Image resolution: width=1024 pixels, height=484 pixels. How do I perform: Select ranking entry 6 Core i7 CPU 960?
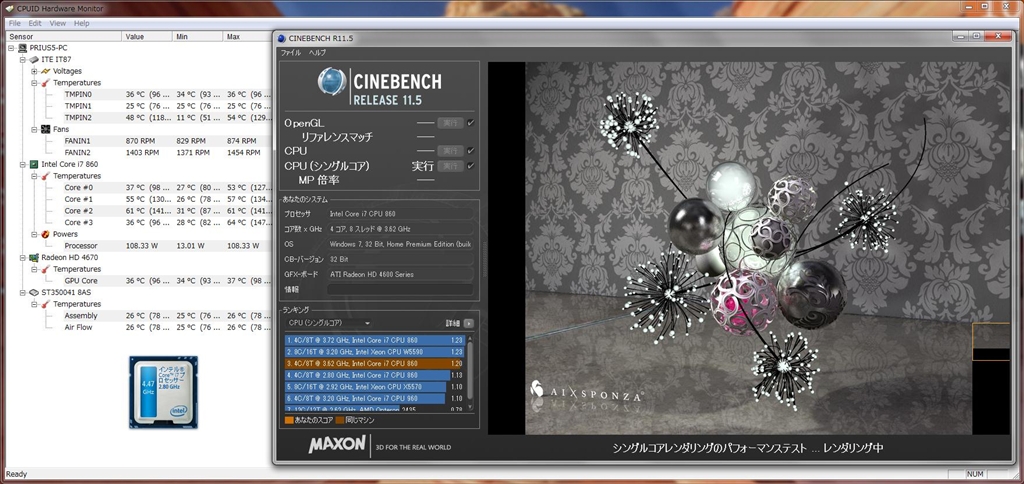point(375,398)
